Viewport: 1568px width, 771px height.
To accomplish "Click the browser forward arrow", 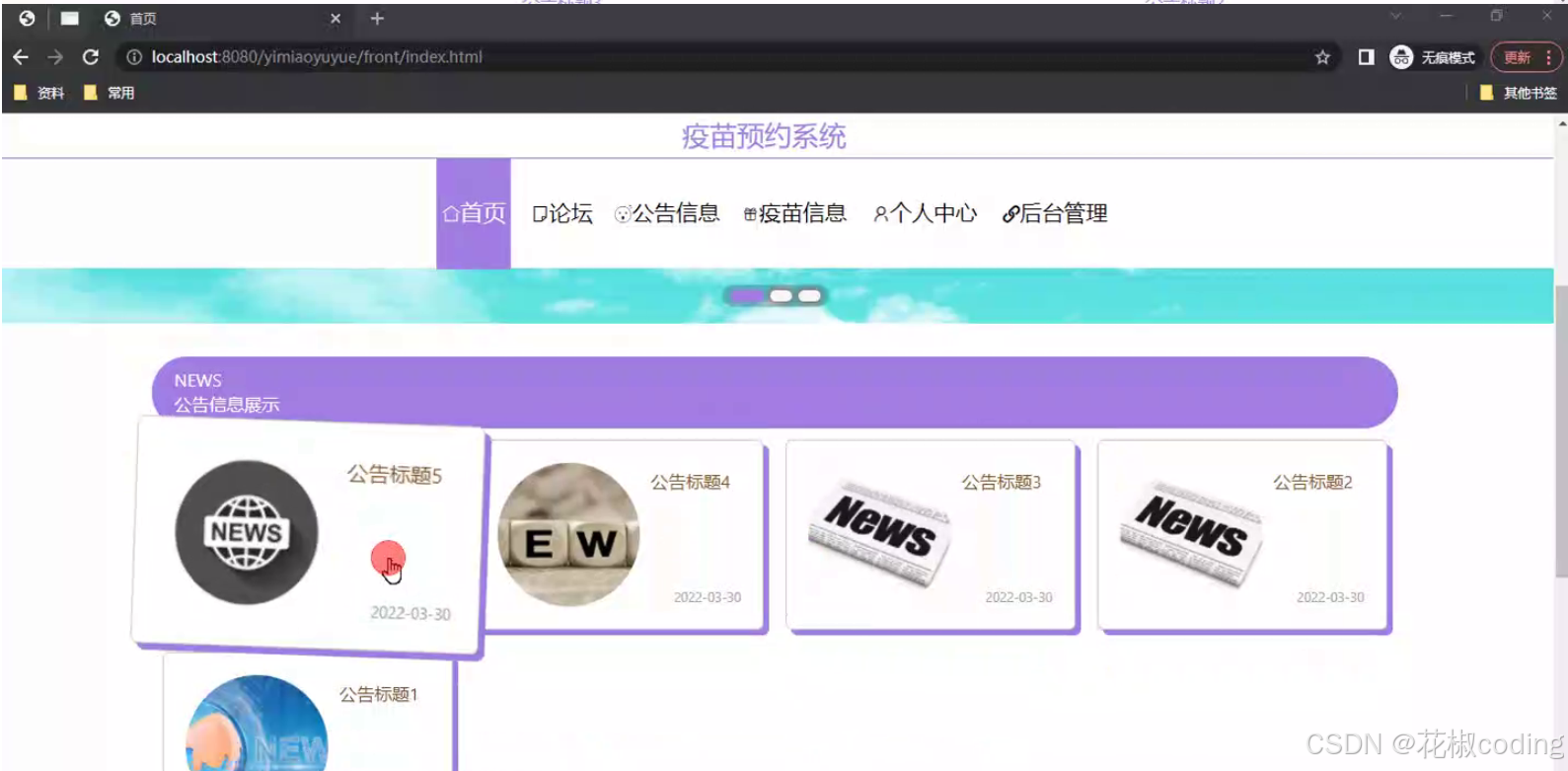I will [x=55, y=57].
